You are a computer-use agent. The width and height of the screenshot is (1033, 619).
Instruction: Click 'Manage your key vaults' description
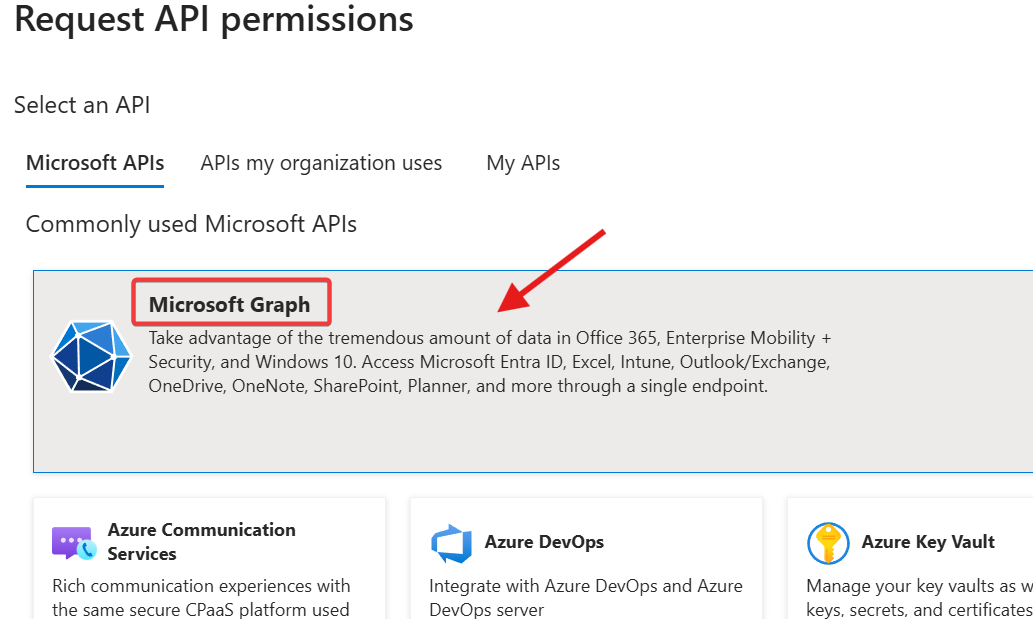[x=920, y=597]
